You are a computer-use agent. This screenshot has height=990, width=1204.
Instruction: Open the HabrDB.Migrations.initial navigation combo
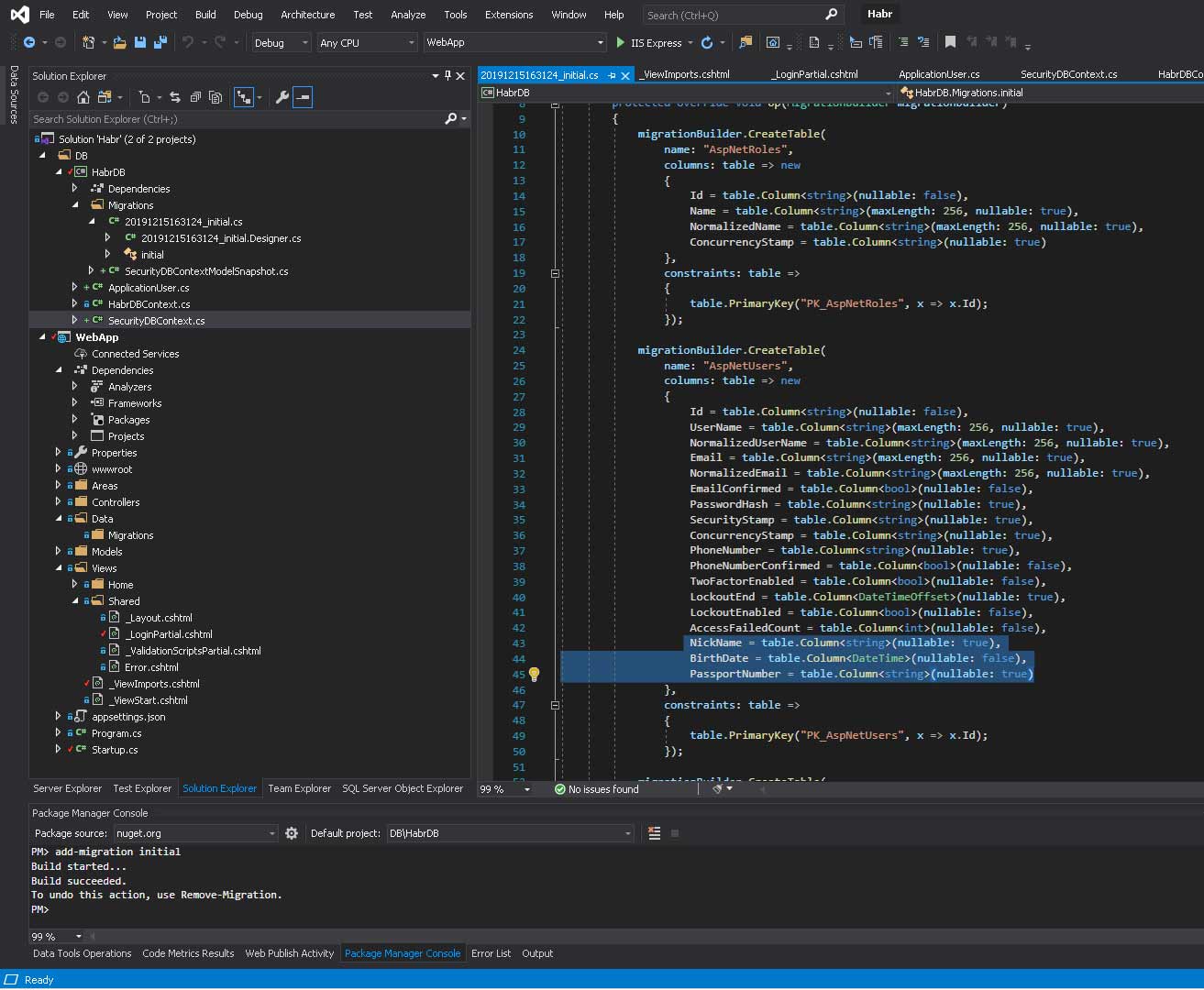(1049, 93)
